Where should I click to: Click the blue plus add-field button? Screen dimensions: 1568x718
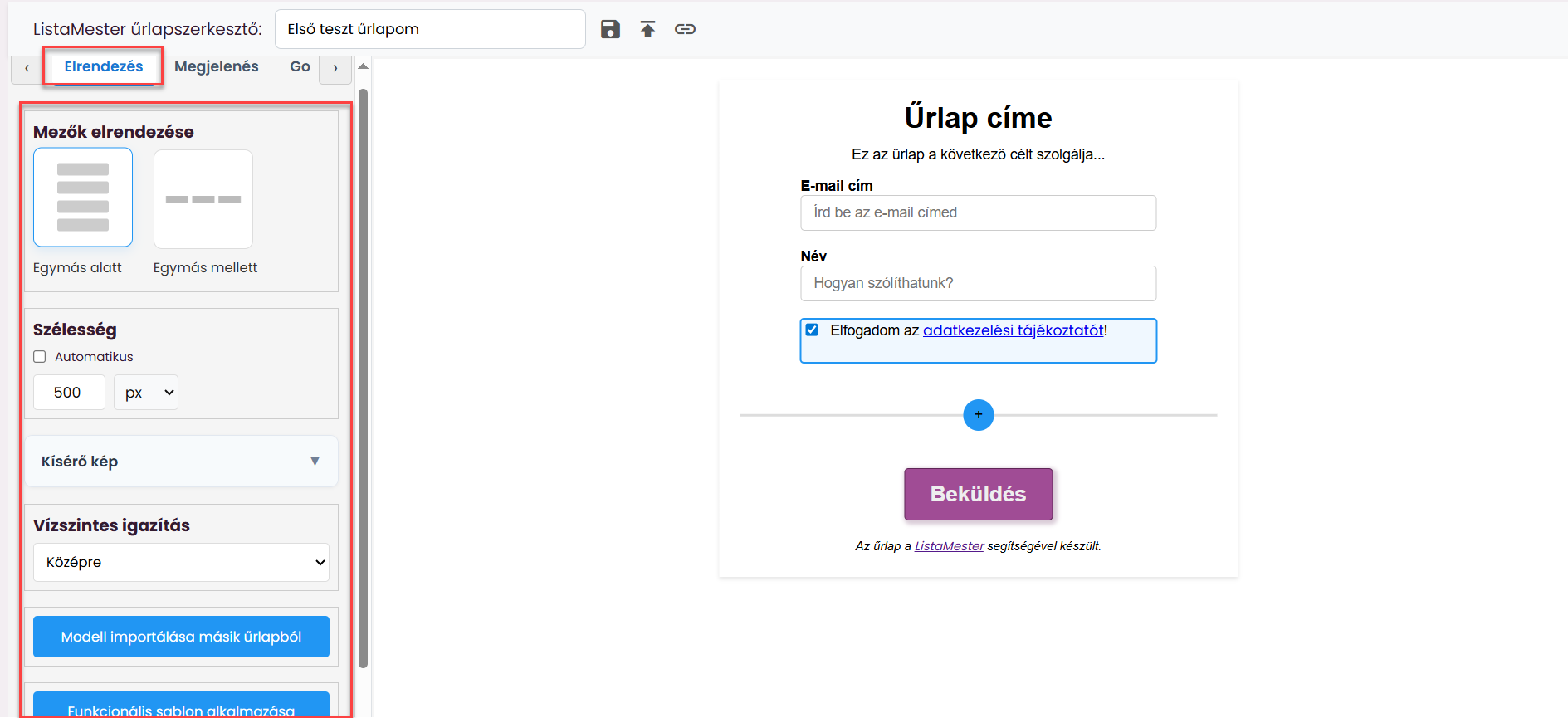978,414
